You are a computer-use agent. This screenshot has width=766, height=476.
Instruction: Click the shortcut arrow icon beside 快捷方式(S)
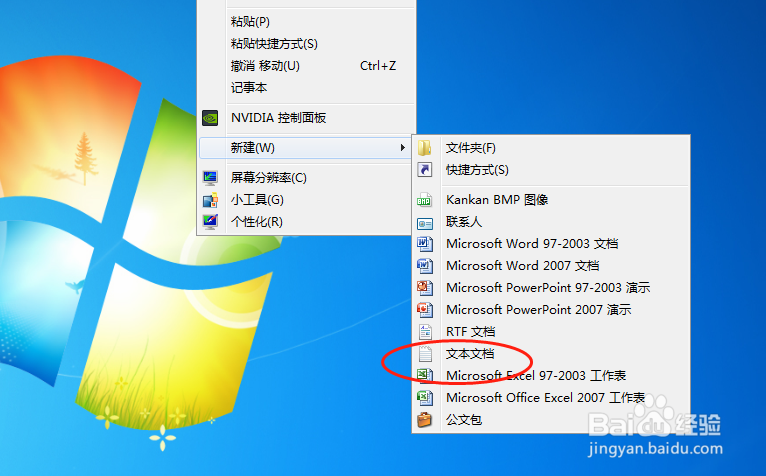(x=425, y=170)
